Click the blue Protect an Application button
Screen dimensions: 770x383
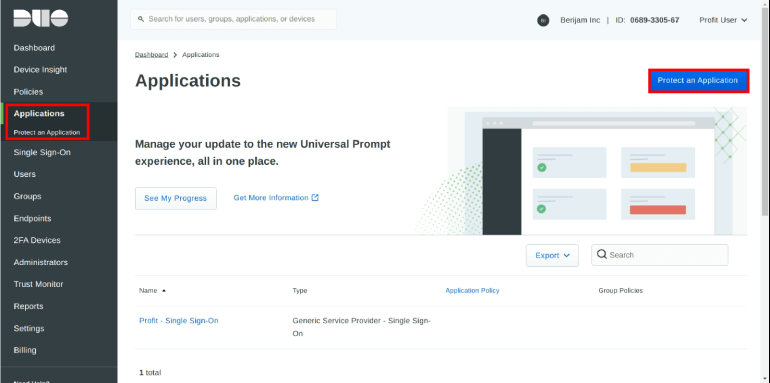698,81
